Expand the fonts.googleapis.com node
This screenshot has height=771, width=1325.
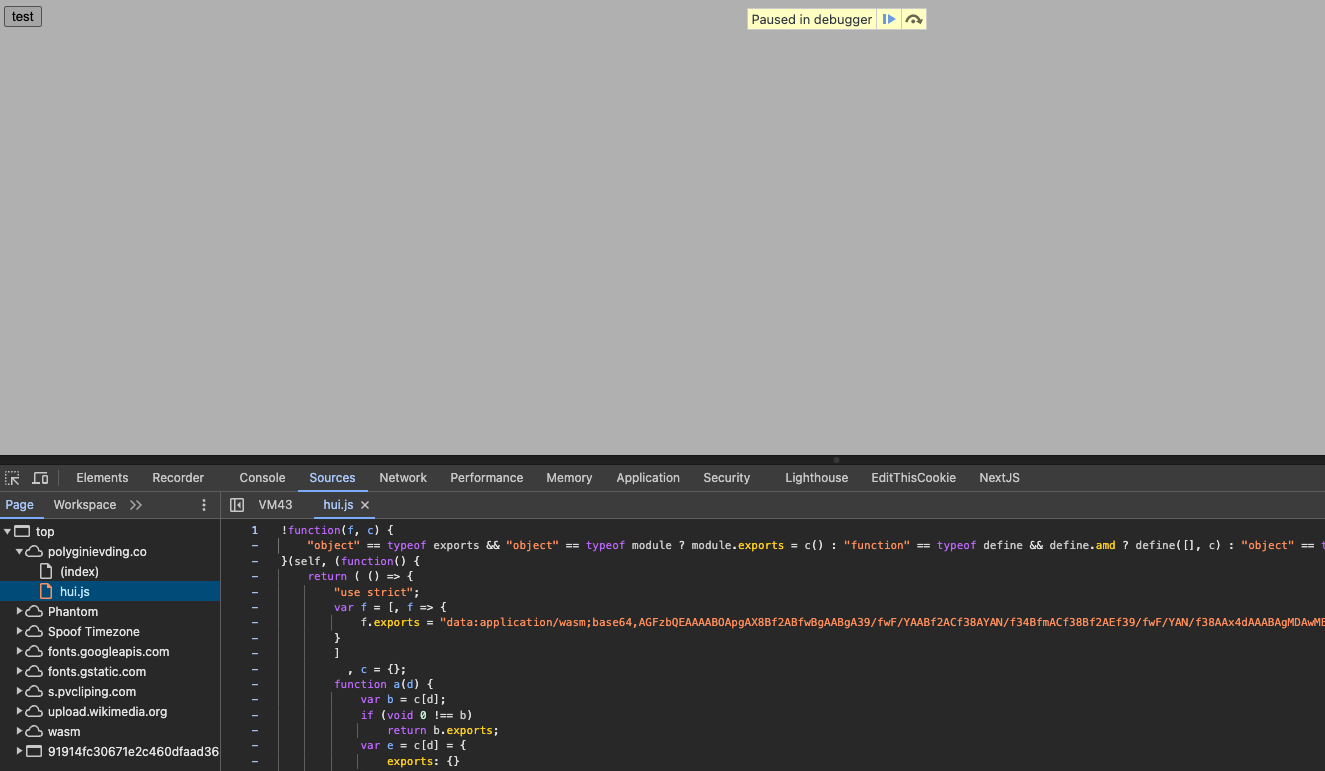[x=19, y=651]
